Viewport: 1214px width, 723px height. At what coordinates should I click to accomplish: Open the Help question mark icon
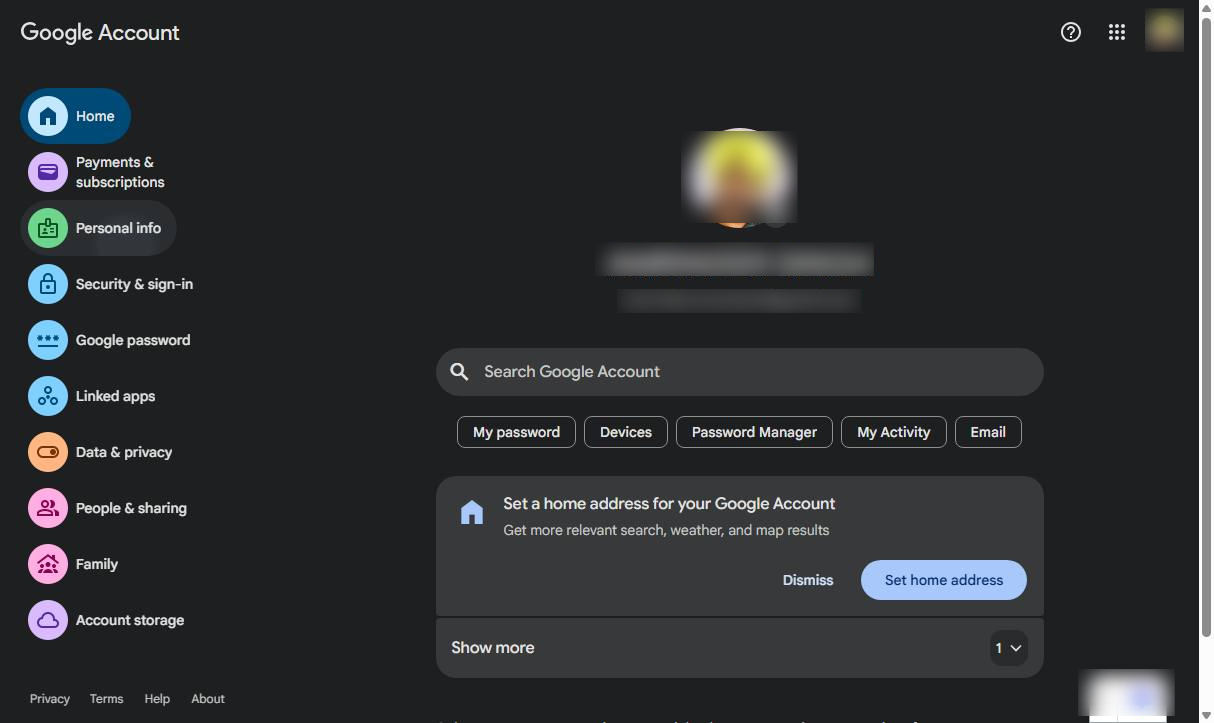tap(1071, 32)
